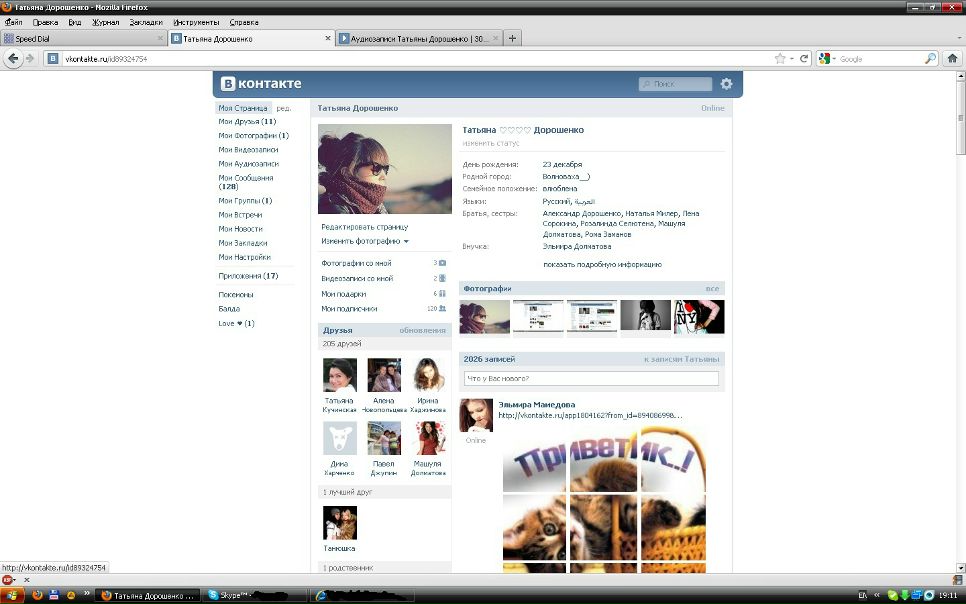966x604 pixels.
Task: Open the Google search engine dropdown
Action: click(827, 59)
